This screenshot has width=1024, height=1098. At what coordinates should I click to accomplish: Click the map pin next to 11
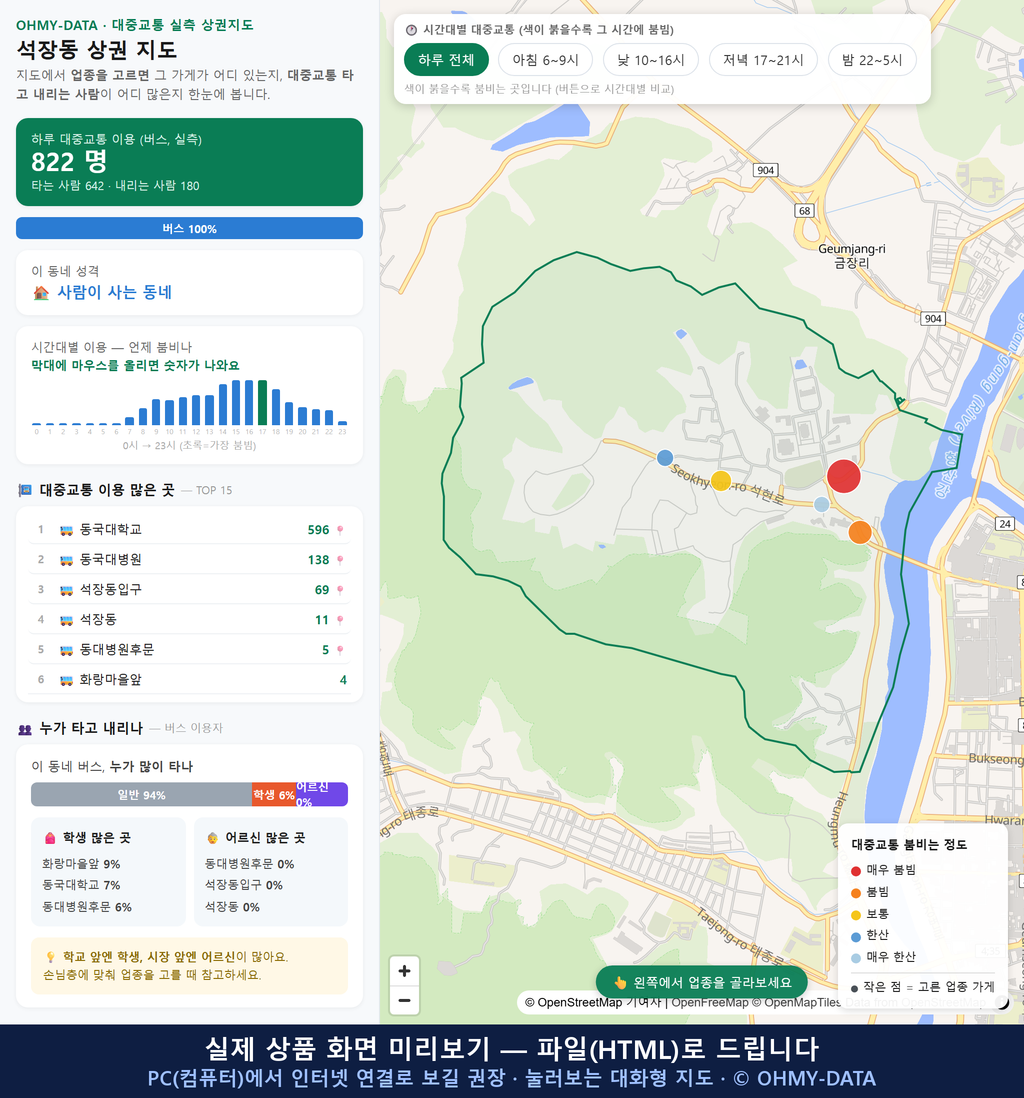pos(340,620)
